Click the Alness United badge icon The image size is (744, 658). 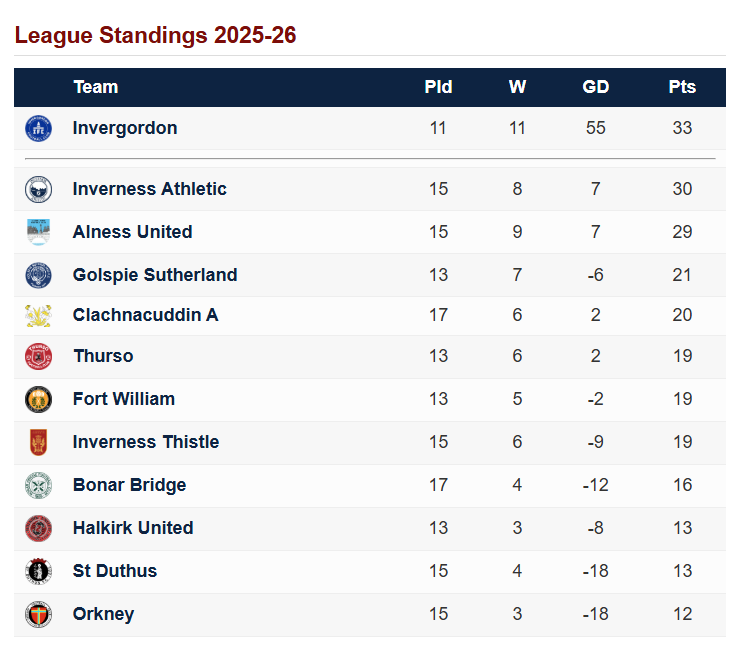(38, 232)
